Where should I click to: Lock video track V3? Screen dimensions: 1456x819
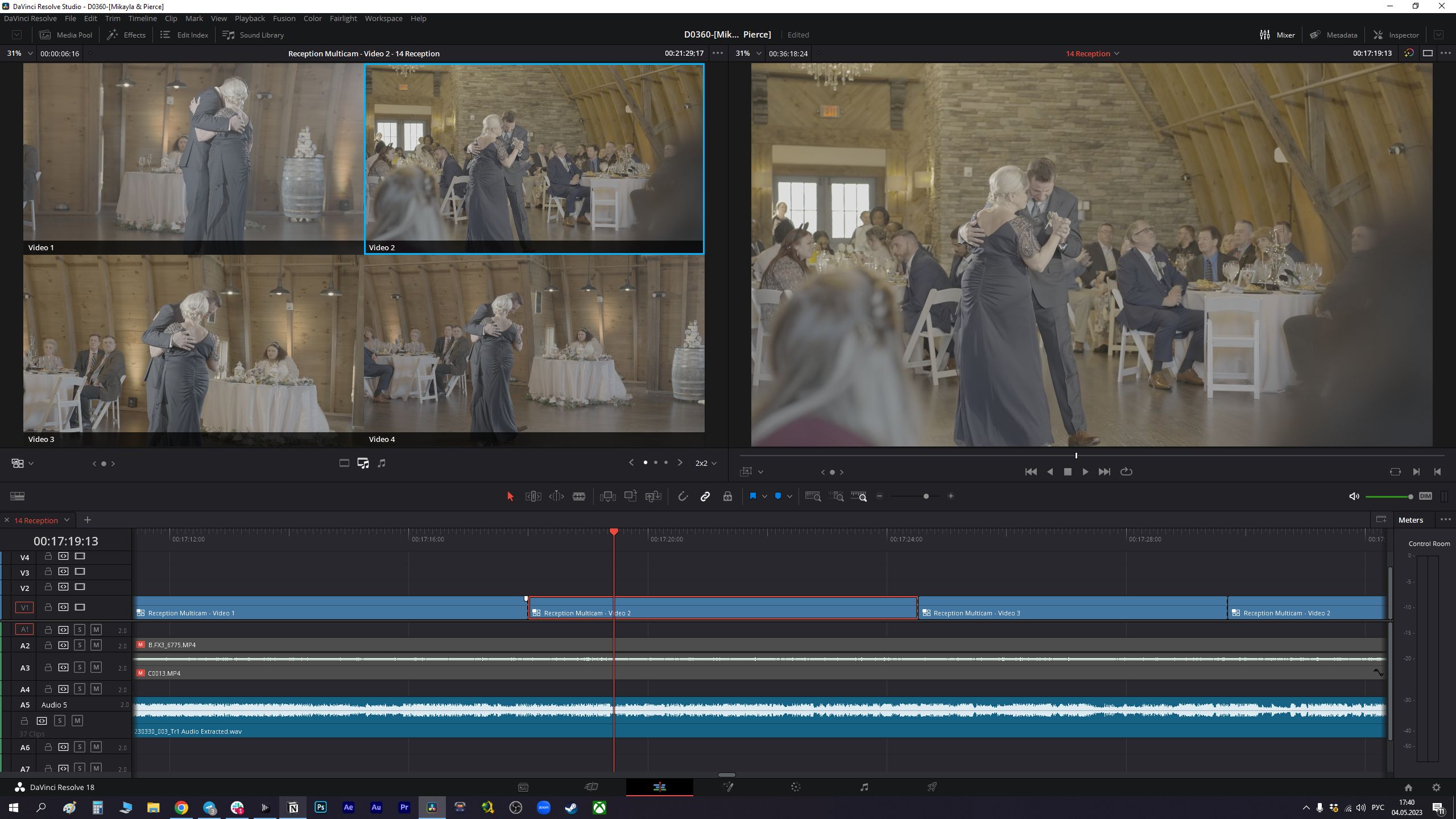[48, 572]
